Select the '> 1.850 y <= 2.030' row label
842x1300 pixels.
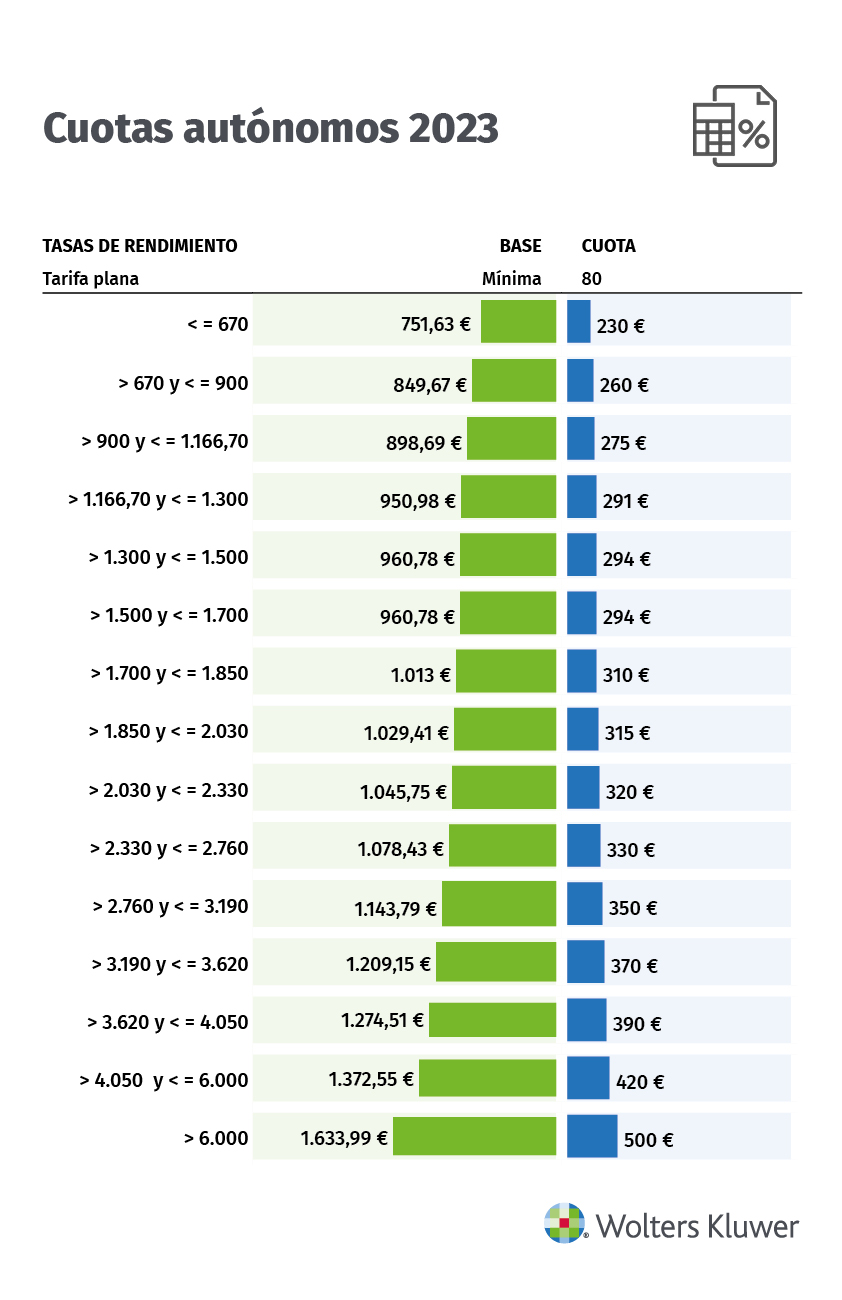click(x=168, y=731)
